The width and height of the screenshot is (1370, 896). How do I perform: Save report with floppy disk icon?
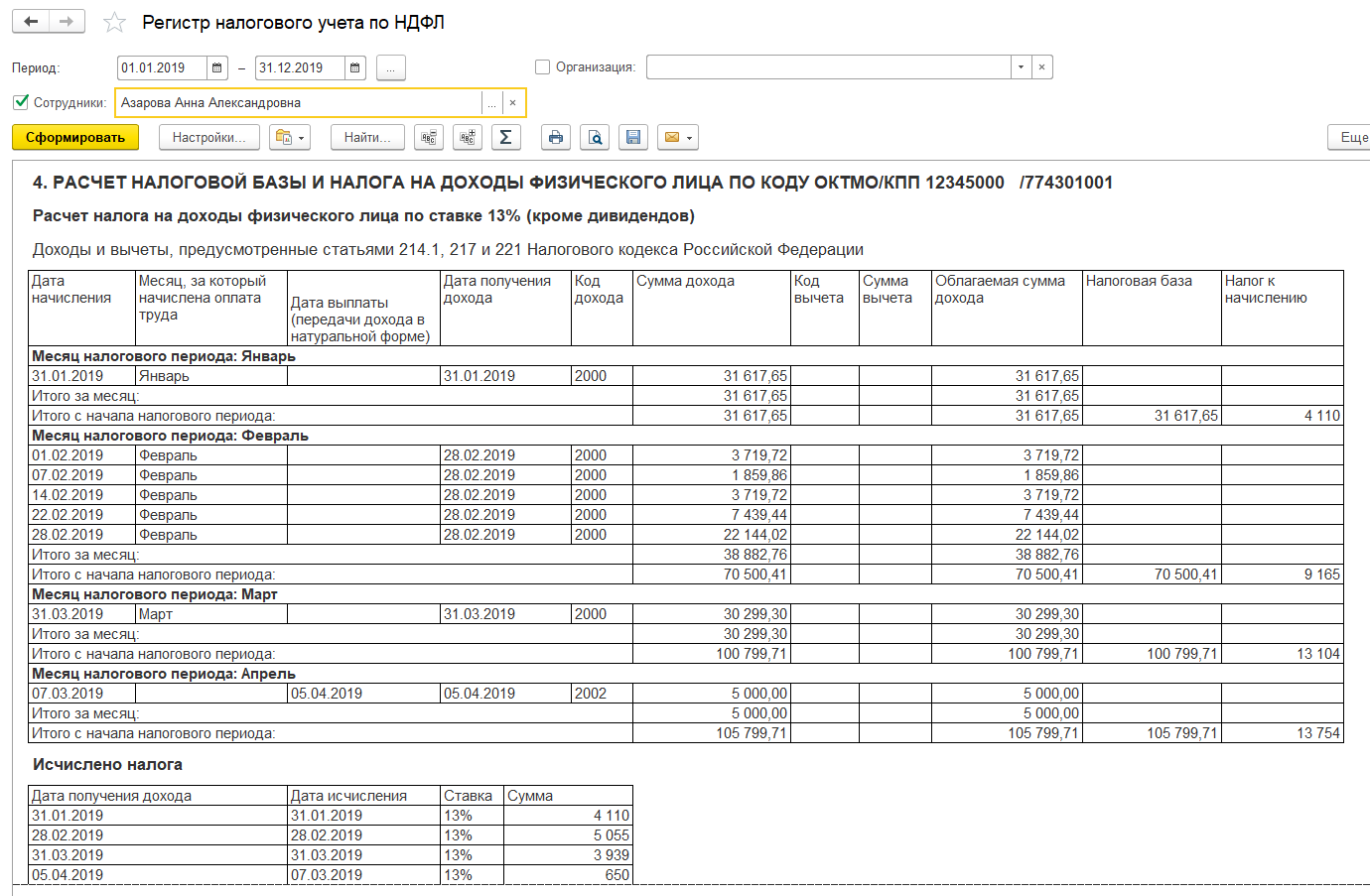(x=633, y=137)
